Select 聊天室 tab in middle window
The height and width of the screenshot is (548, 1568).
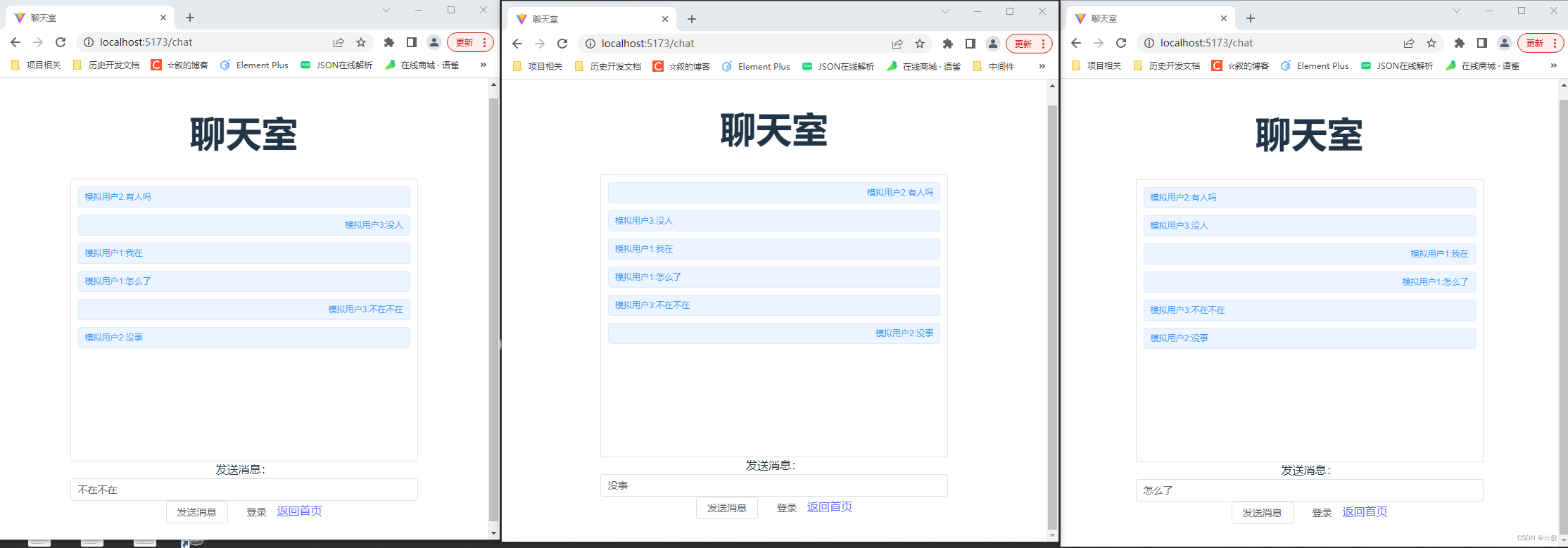coord(593,19)
